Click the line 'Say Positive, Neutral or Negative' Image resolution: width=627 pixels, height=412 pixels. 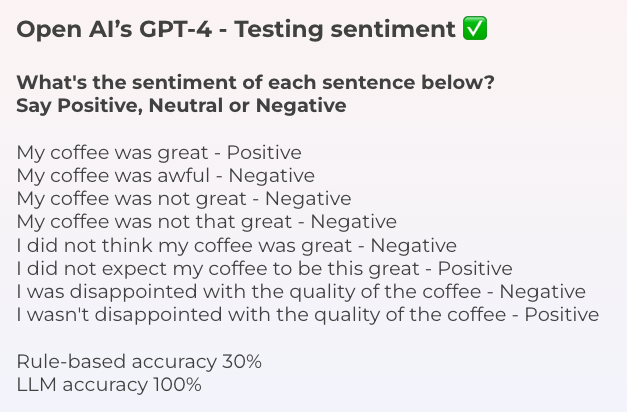(x=181, y=106)
